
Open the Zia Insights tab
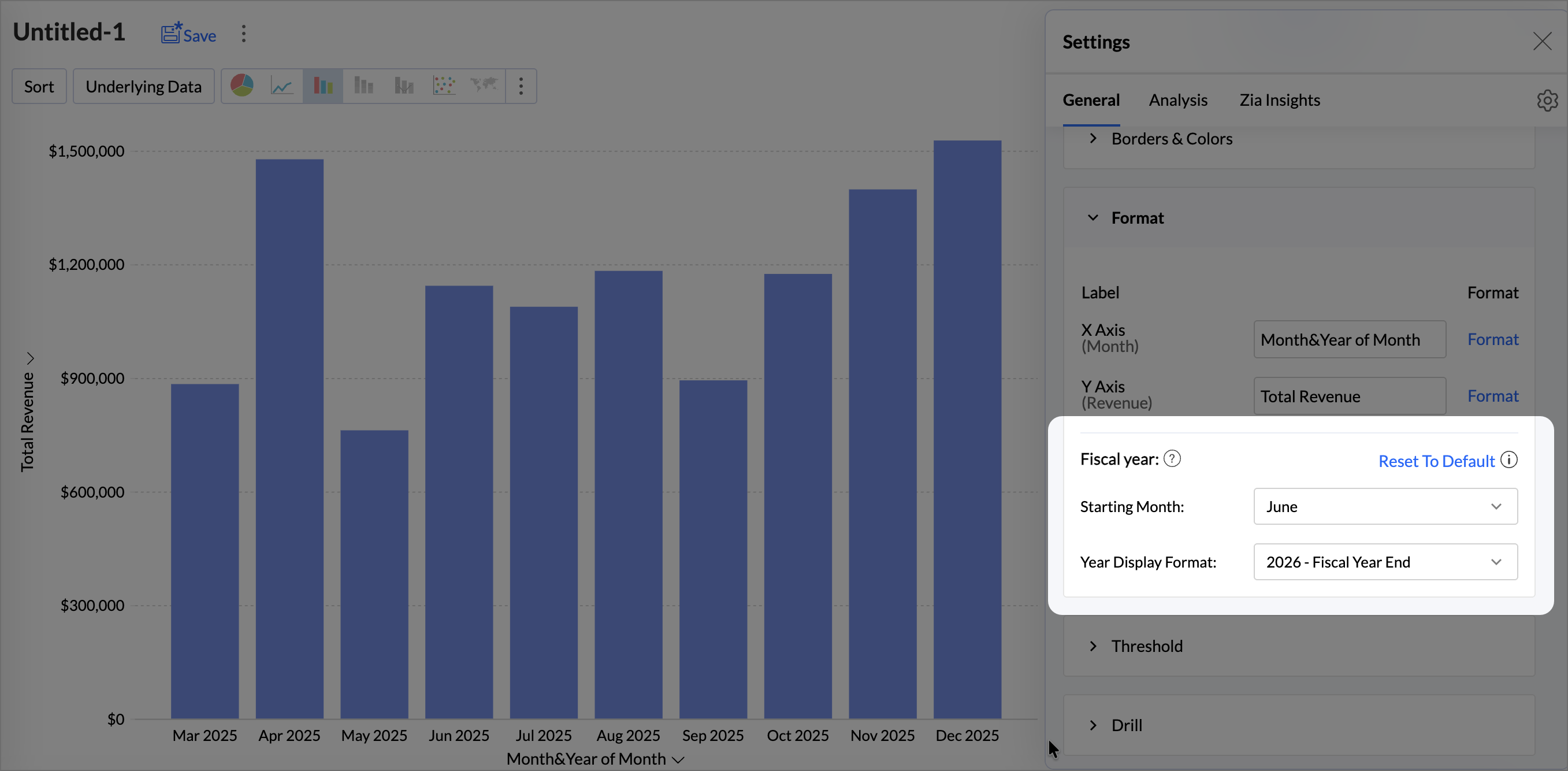[x=1280, y=100]
